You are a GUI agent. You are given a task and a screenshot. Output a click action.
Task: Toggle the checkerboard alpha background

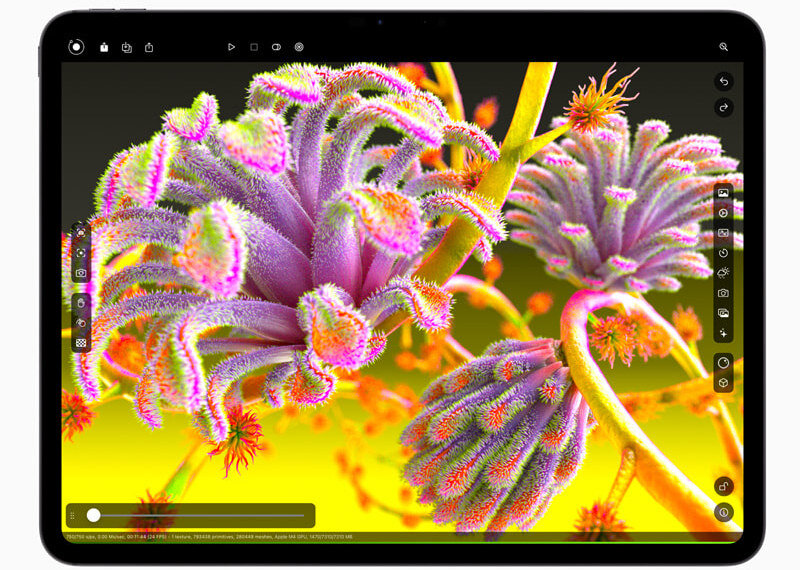pyautogui.click(x=81, y=343)
